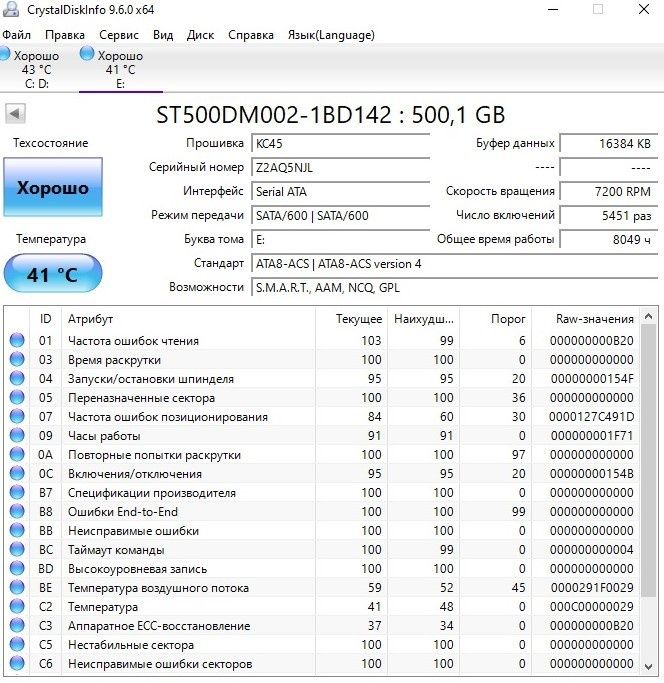Image resolution: width=664 pixels, height=683 pixels.
Task: Click the Атрибут column header
Action: [x=188, y=319]
